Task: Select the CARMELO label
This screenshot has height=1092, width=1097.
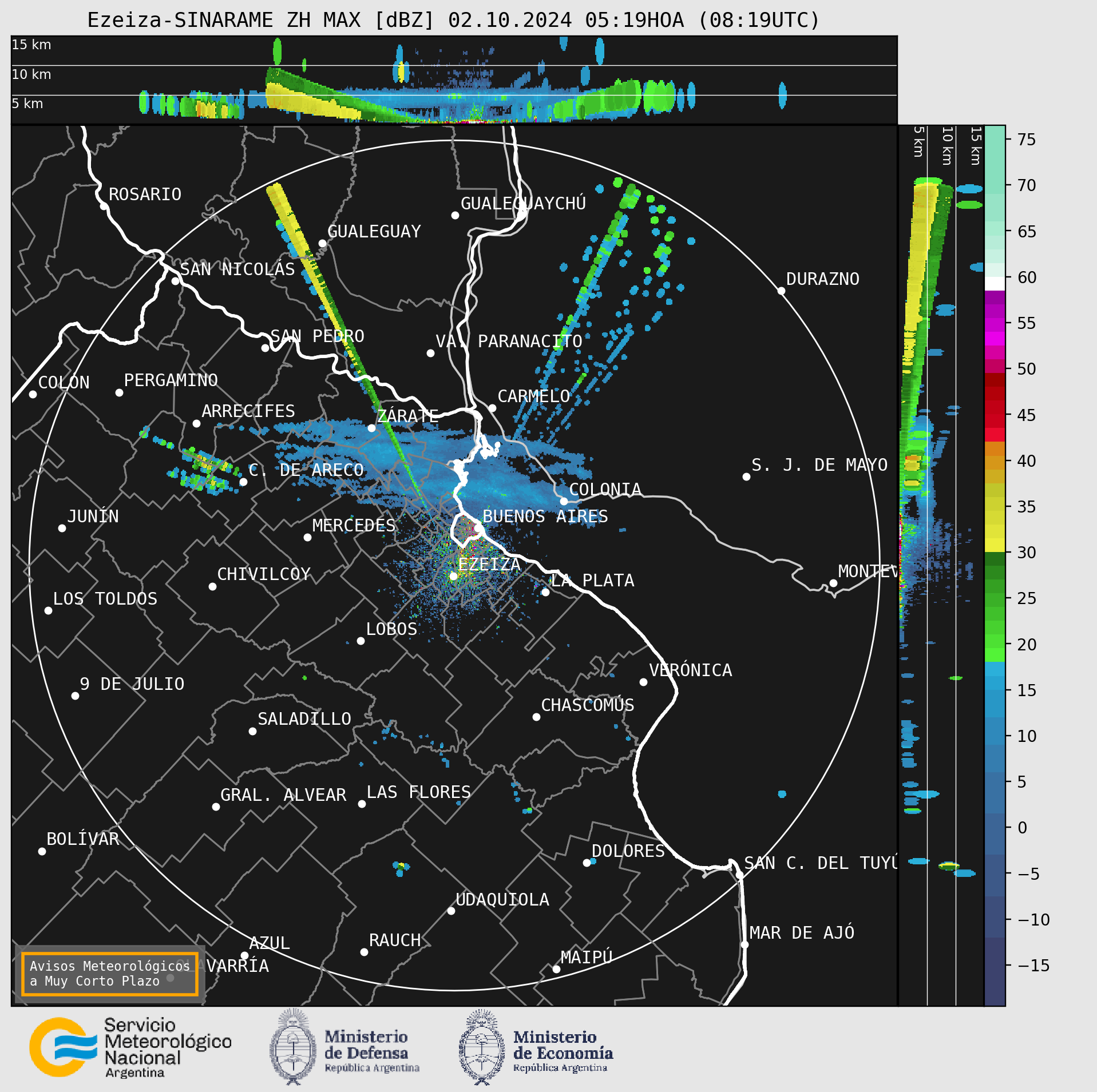Action: (x=533, y=396)
